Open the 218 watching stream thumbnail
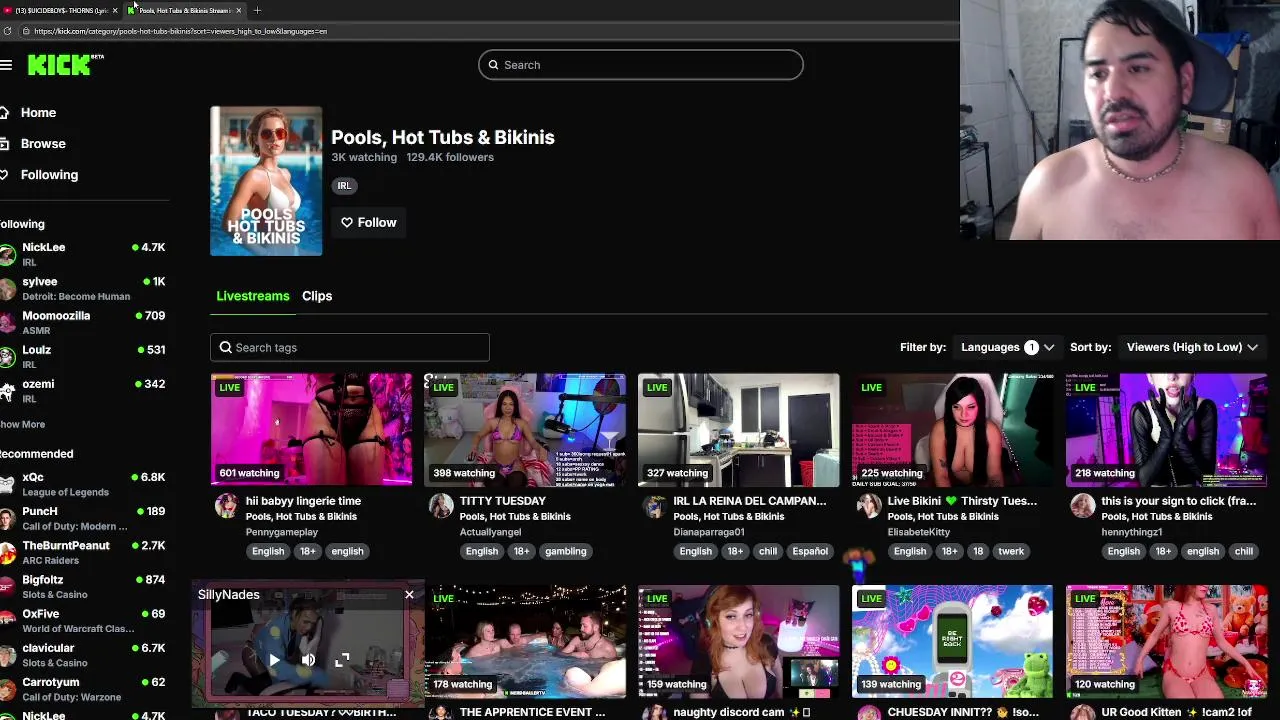The image size is (1280, 720). click(1167, 430)
